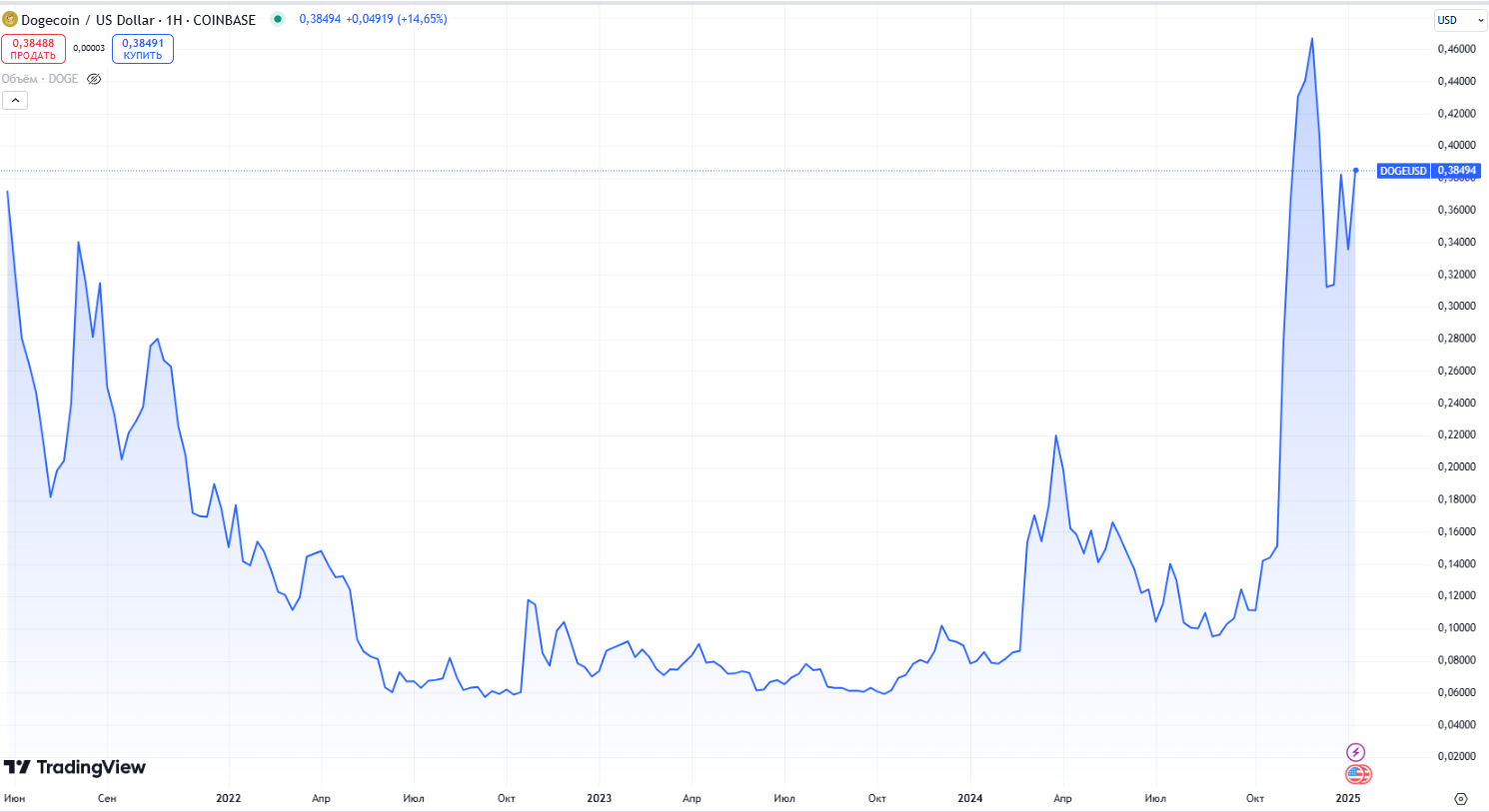Image resolution: width=1489 pixels, height=812 pixels.
Task: Select the Объём · DOGE indicator label
Action: (x=40, y=79)
